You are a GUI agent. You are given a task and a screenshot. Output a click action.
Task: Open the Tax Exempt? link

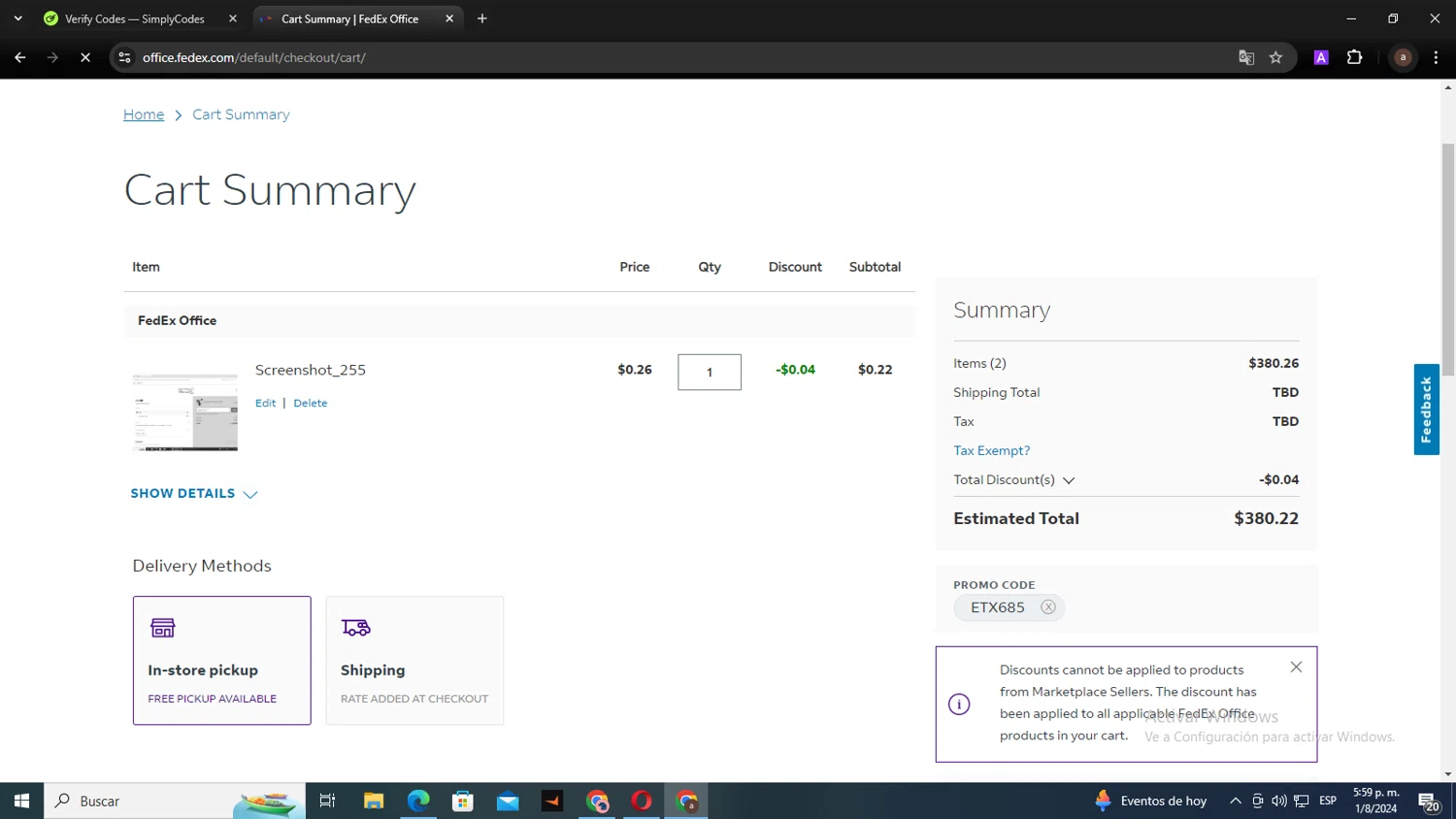point(991,450)
